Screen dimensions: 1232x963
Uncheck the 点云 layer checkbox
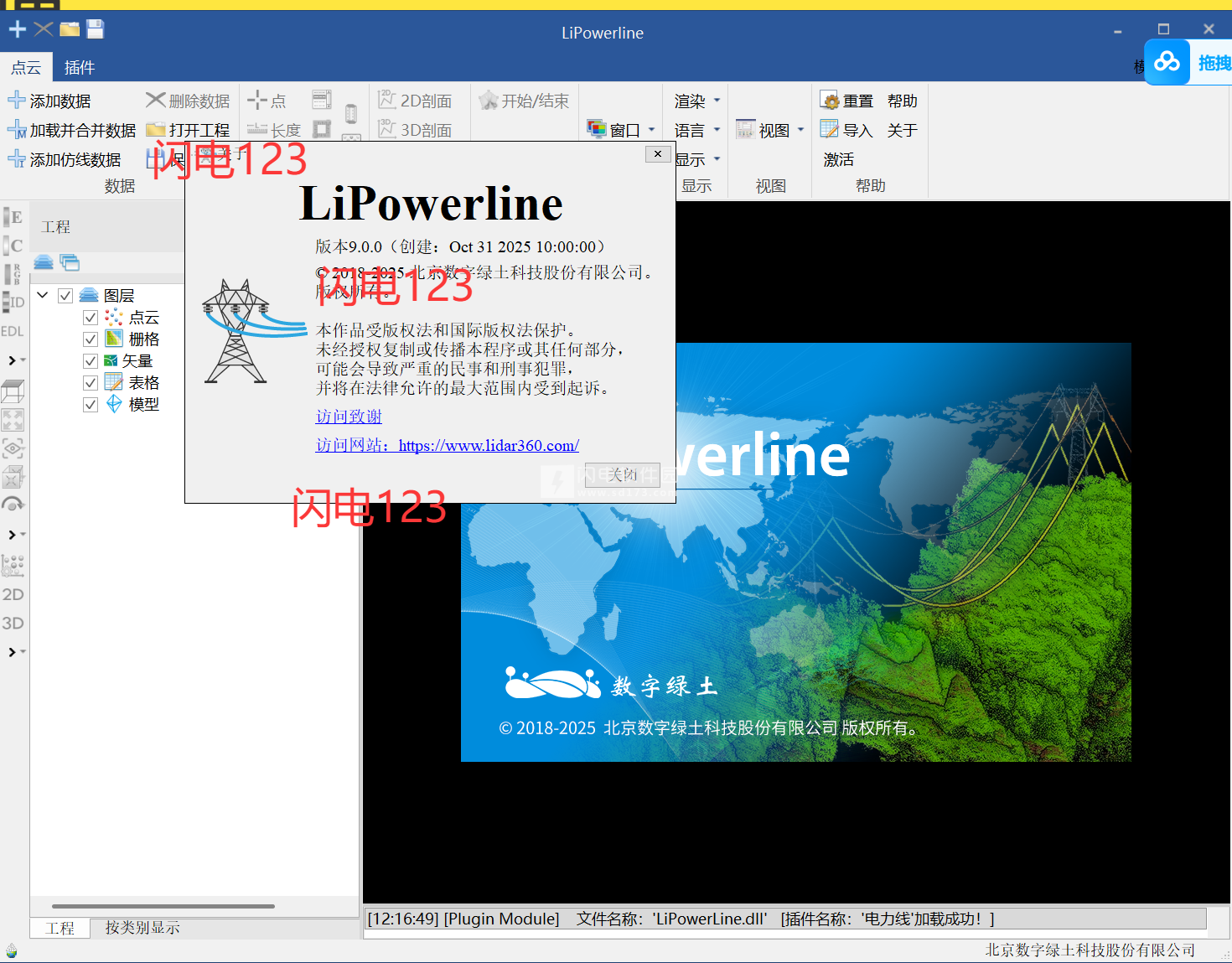91,318
